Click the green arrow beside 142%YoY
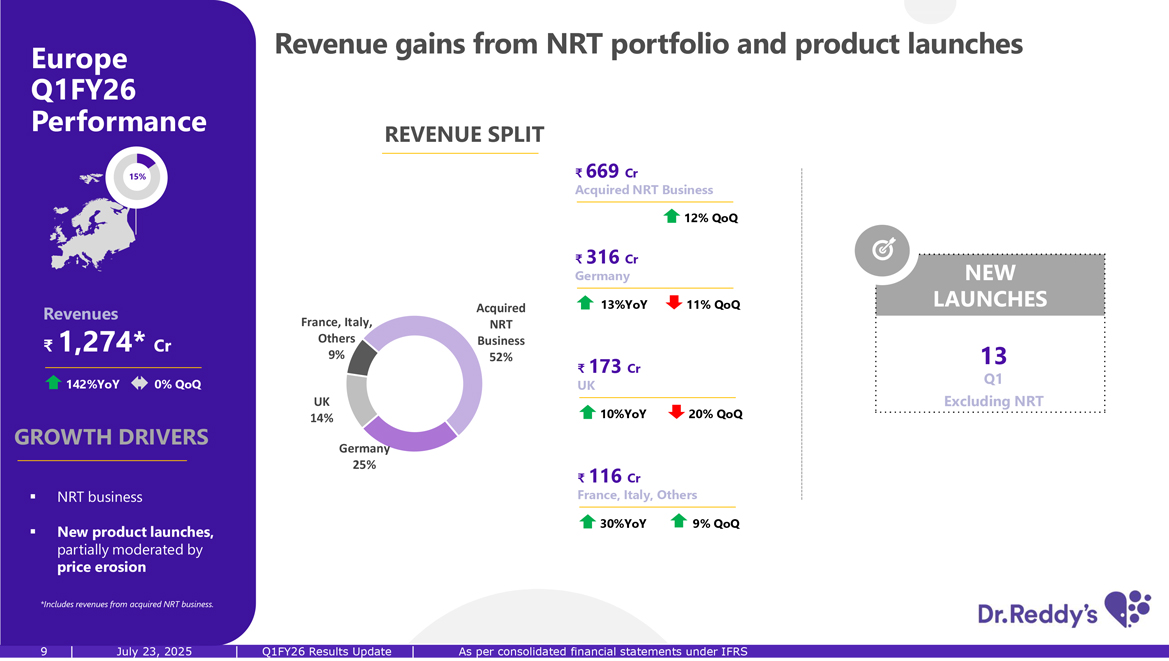This screenshot has width=1169, height=661. [53, 383]
